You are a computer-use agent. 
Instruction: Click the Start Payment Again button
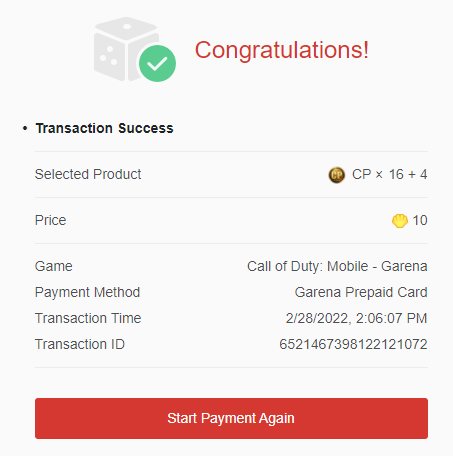(x=231, y=418)
